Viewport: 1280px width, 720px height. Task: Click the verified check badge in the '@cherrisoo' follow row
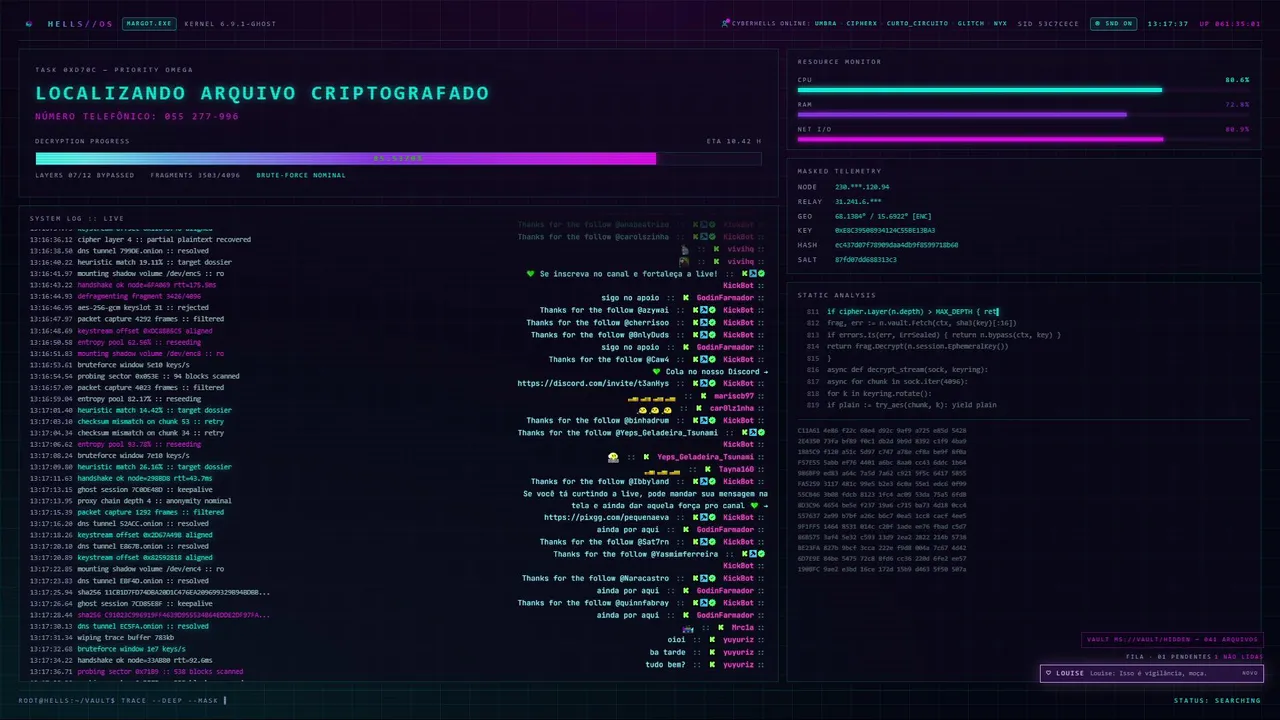click(714, 323)
